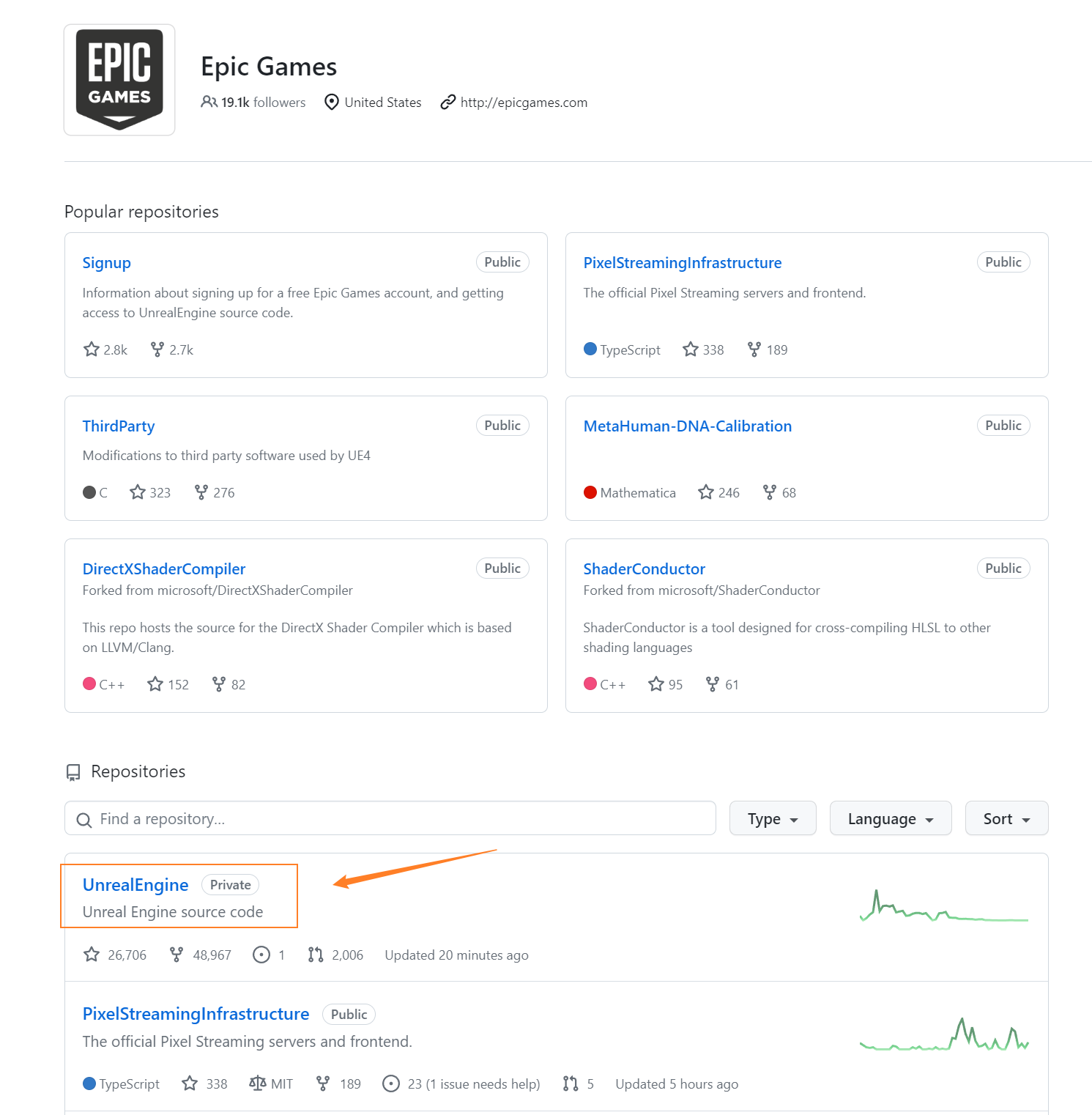Click pull requests icon showing 5
Viewport: 1092px width, 1115px height.
point(571,1083)
